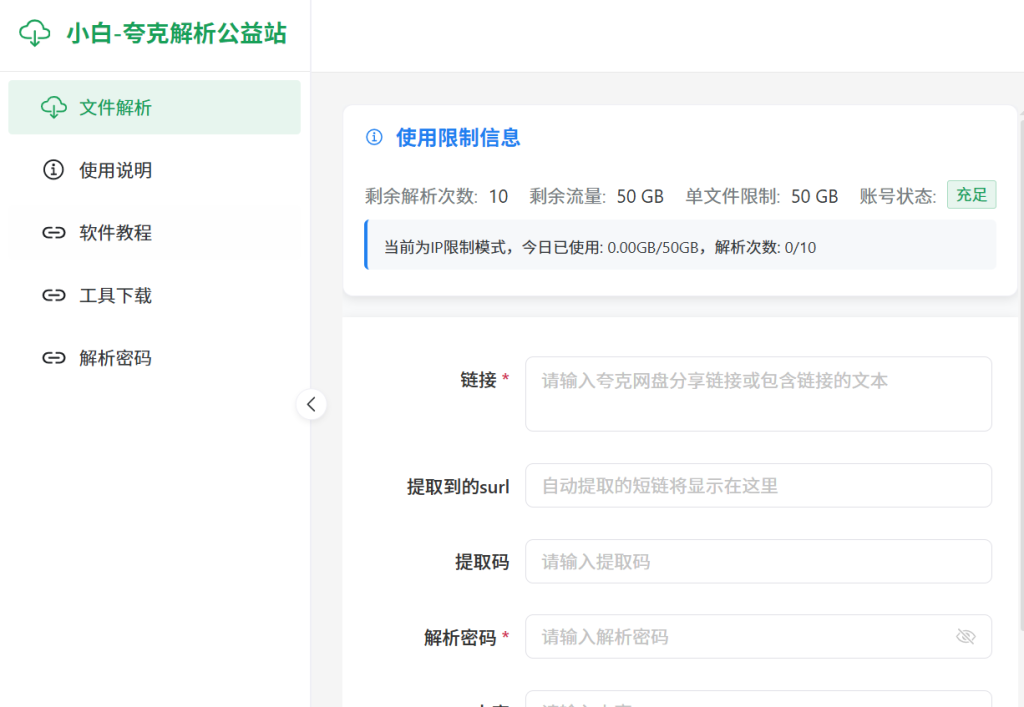Focus the 提取码 input field

[x=758, y=561]
